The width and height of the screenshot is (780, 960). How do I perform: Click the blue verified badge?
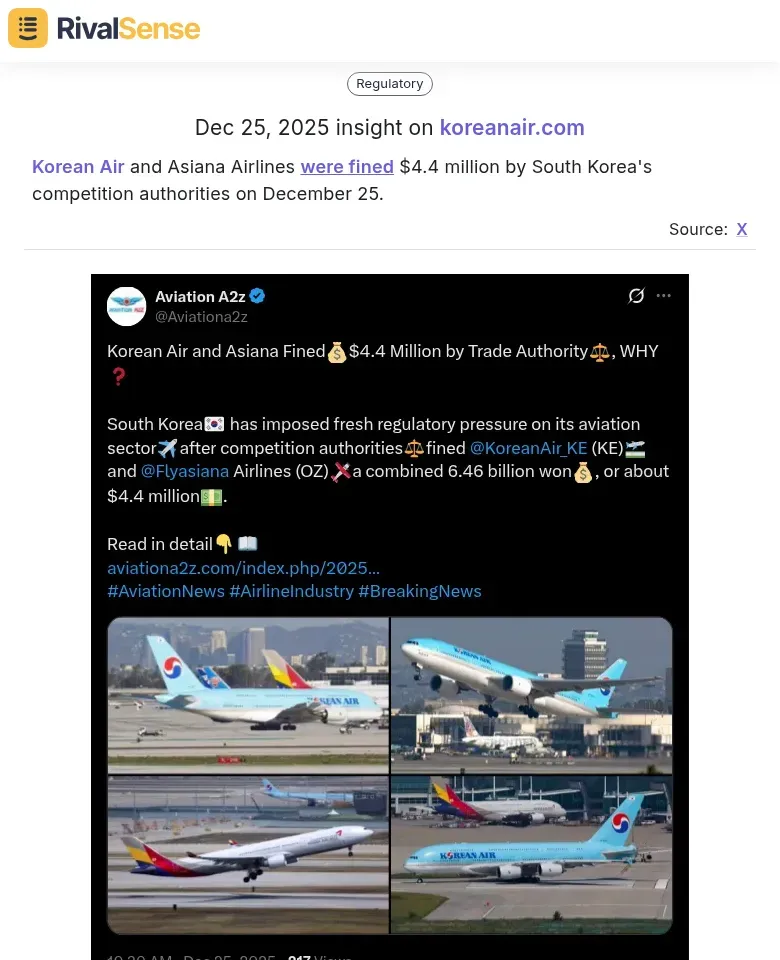(257, 296)
